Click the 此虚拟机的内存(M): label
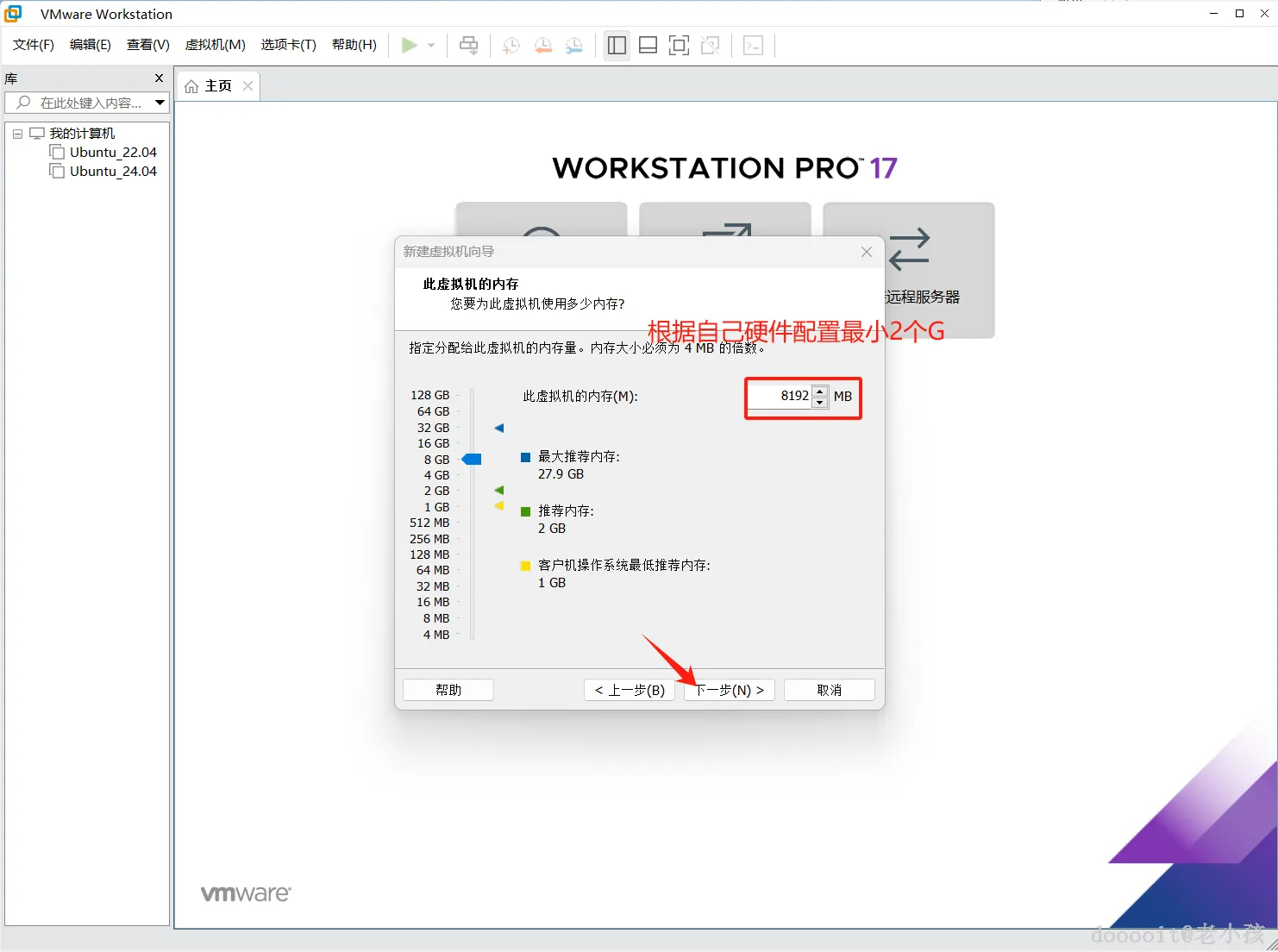This screenshot has width=1278, height=952. click(x=580, y=397)
